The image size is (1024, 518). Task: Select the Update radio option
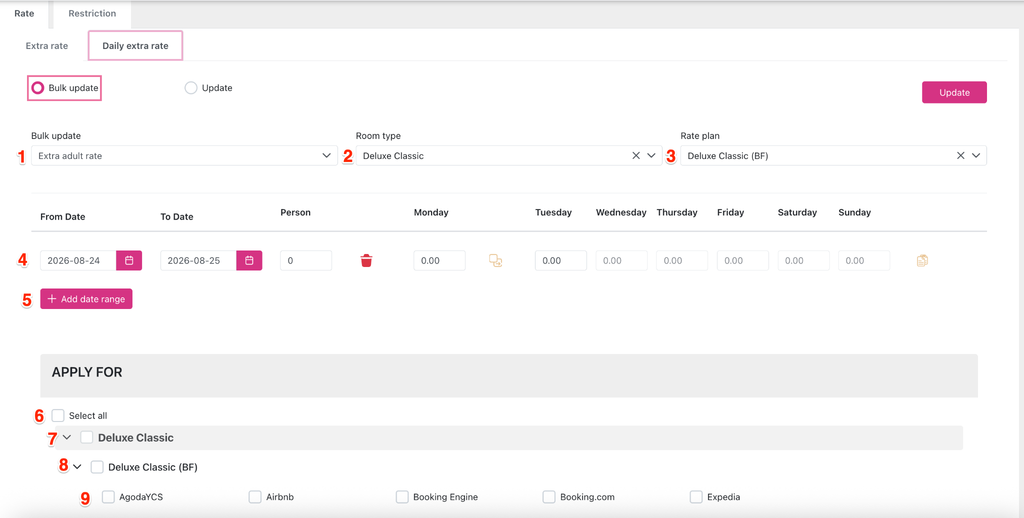[x=191, y=88]
